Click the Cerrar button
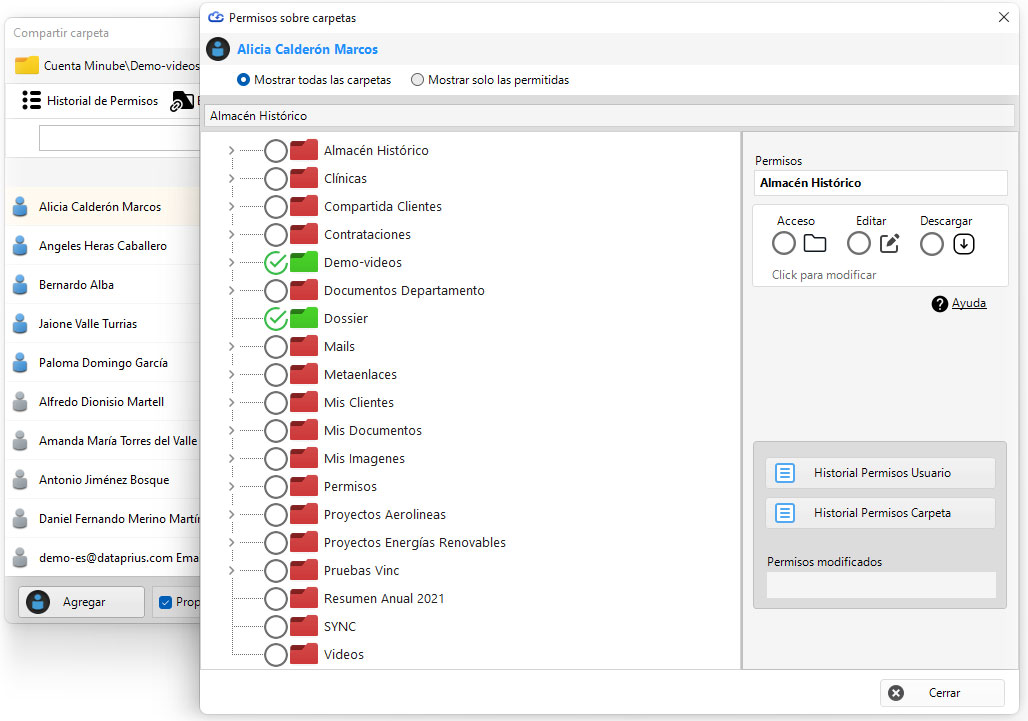The width and height of the screenshot is (1028, 721). click(942, 693)
